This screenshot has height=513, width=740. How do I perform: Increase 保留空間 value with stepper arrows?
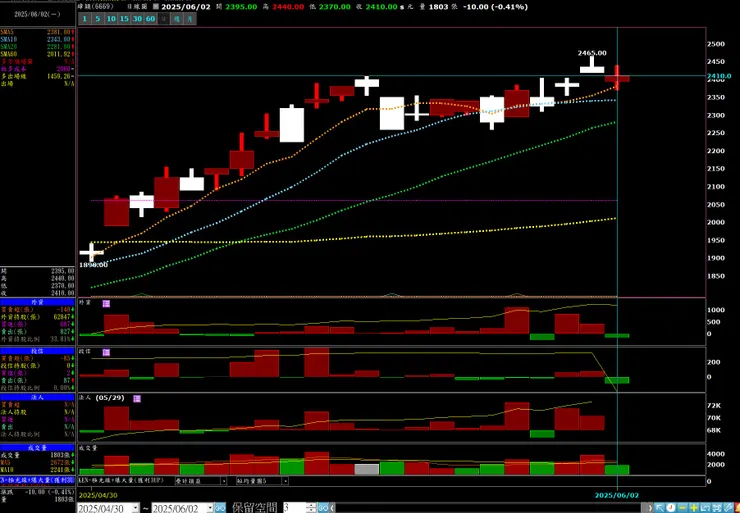312,505
